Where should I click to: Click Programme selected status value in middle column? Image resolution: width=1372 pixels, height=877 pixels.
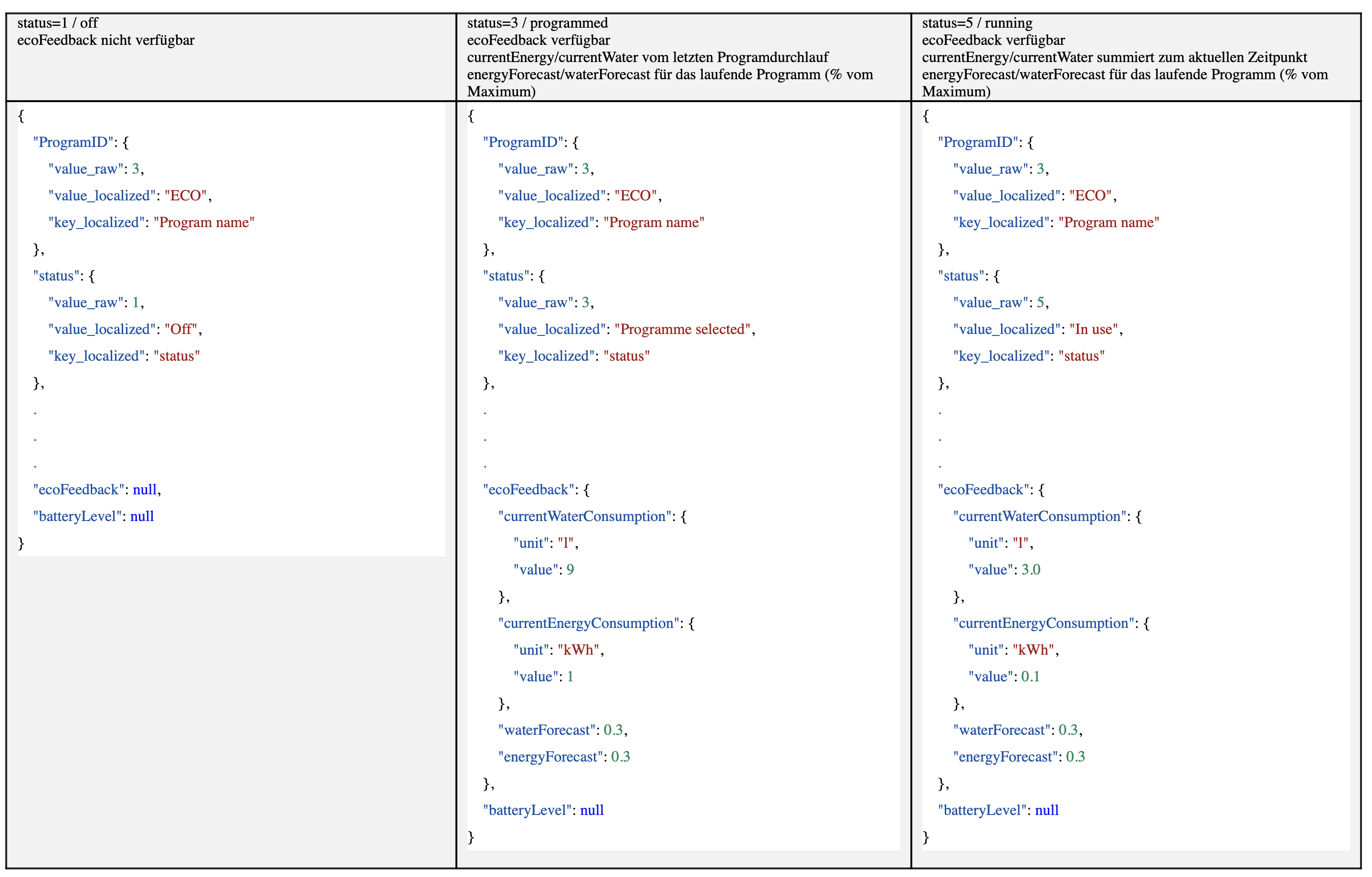coord(683,329)
